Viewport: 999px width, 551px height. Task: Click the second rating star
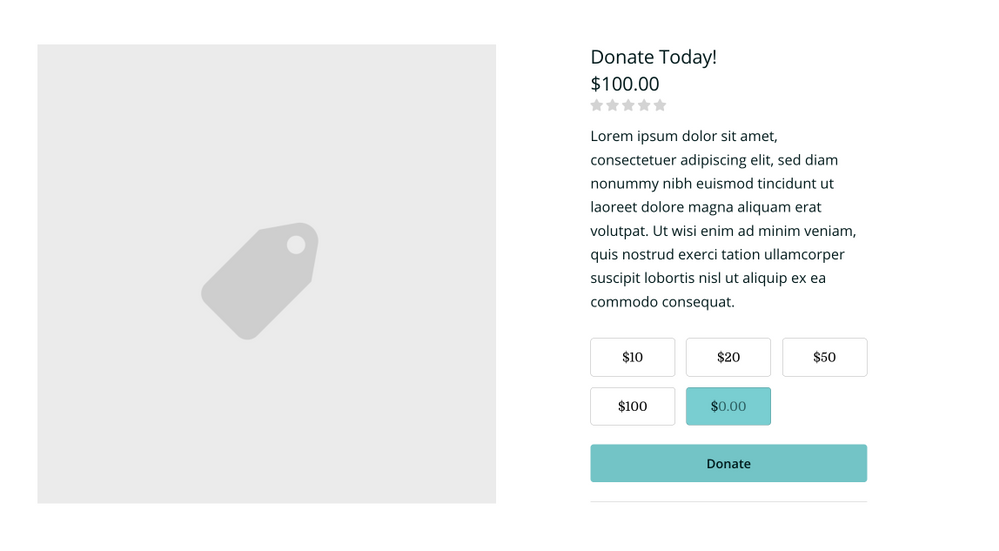[613, 105]
